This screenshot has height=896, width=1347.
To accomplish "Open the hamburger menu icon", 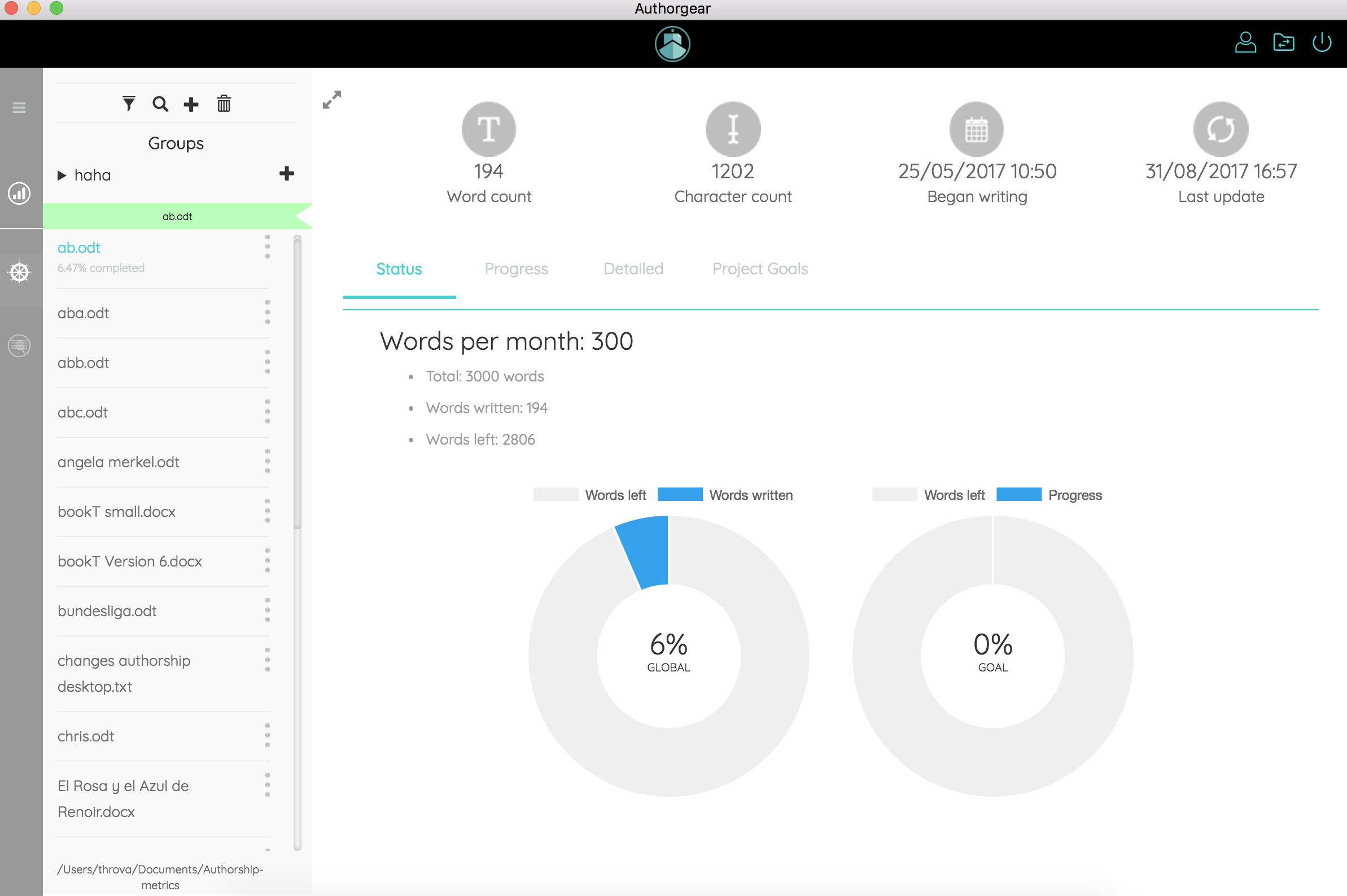I will (x=19, y=107).
